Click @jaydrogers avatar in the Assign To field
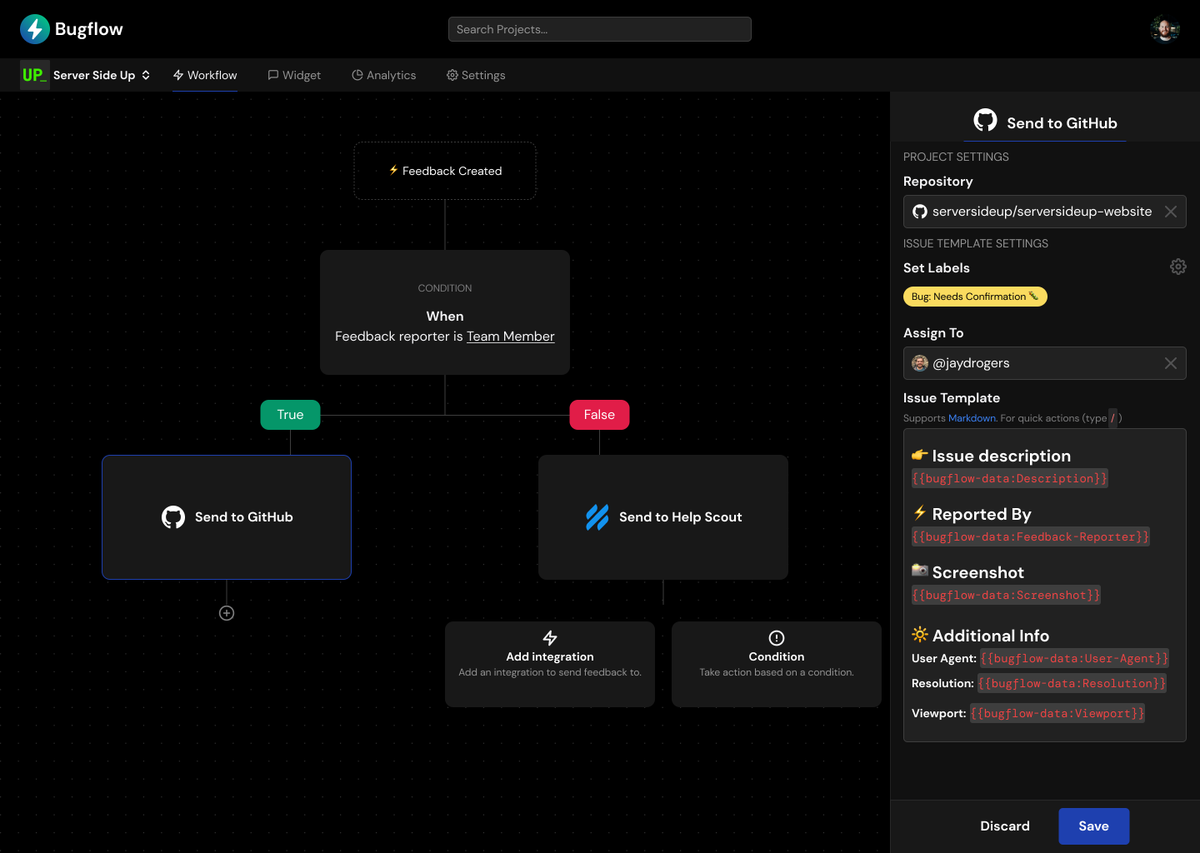Viewport: 1200px width, 853px height. (919, 362)
